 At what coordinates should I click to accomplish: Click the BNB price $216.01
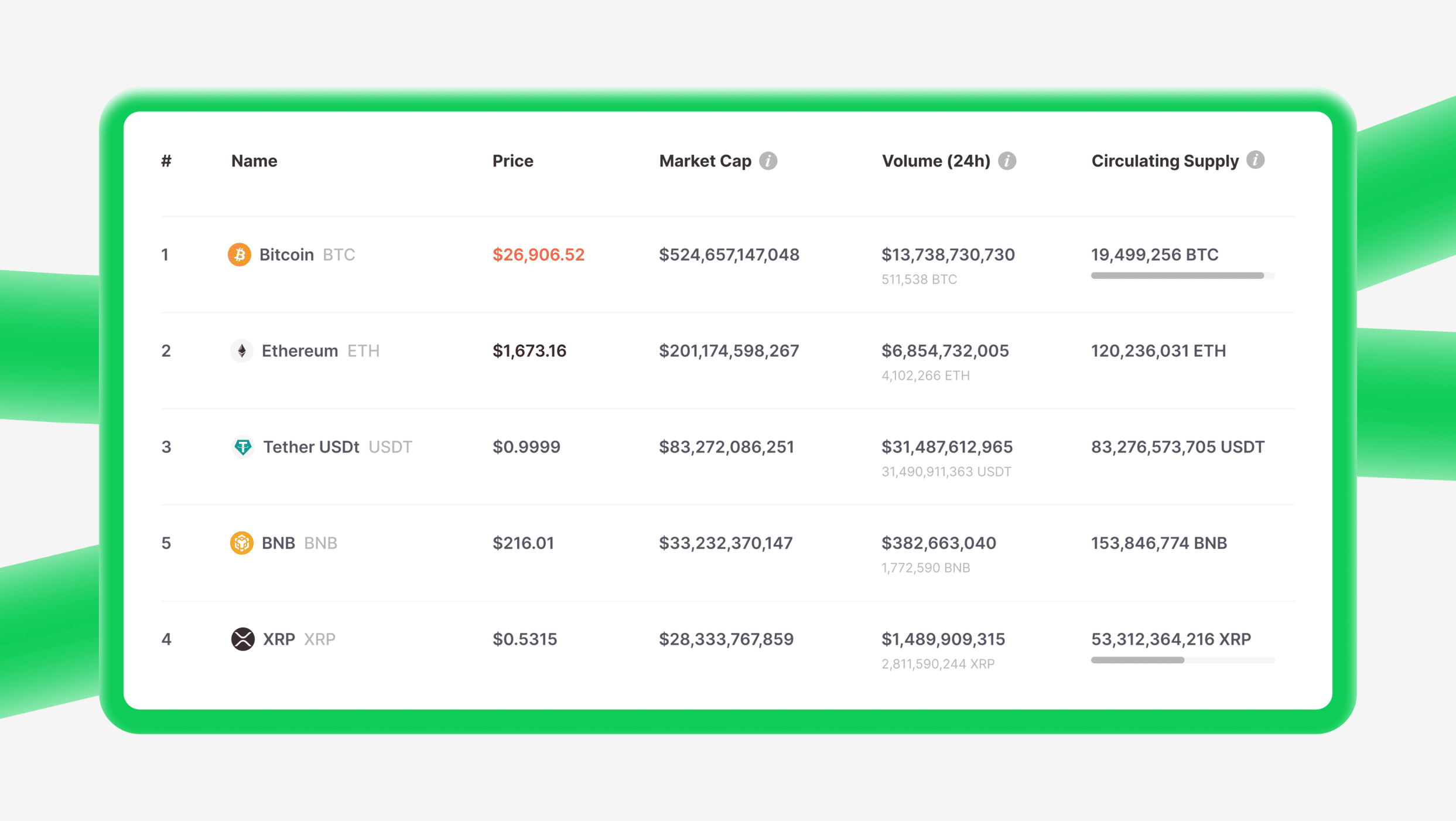coord(523,543)
